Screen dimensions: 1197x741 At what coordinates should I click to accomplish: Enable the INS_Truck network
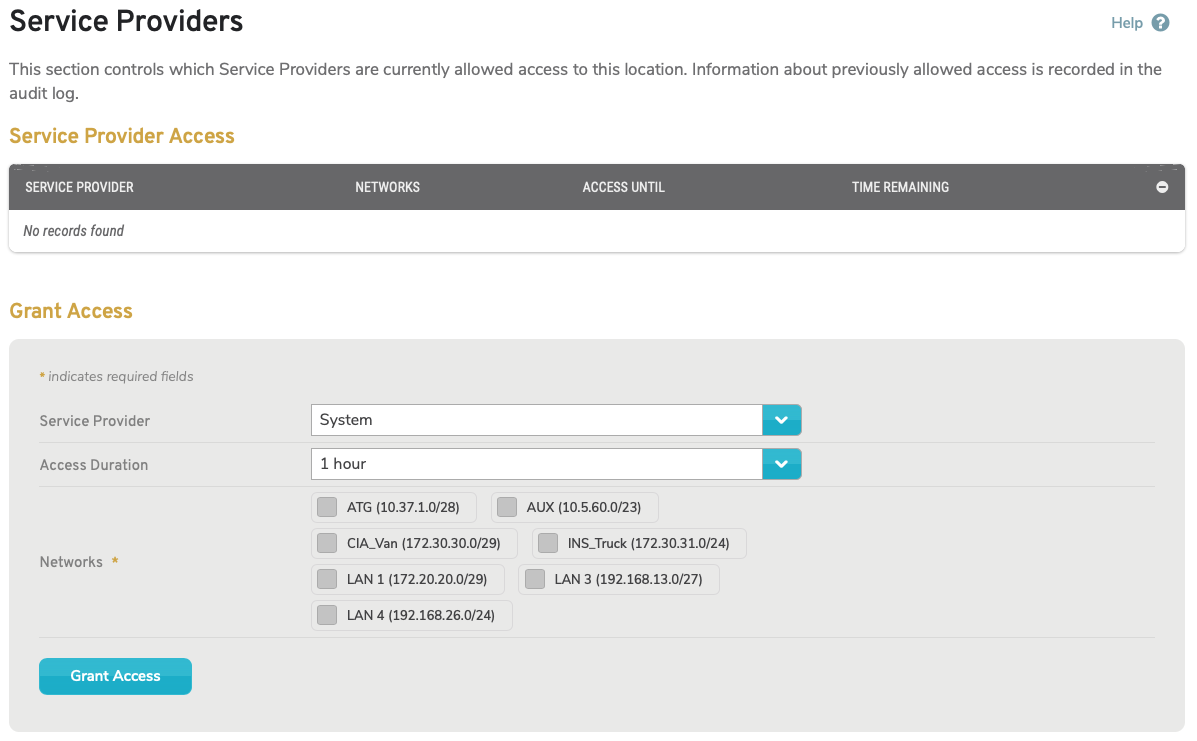(x=547, y=543)
